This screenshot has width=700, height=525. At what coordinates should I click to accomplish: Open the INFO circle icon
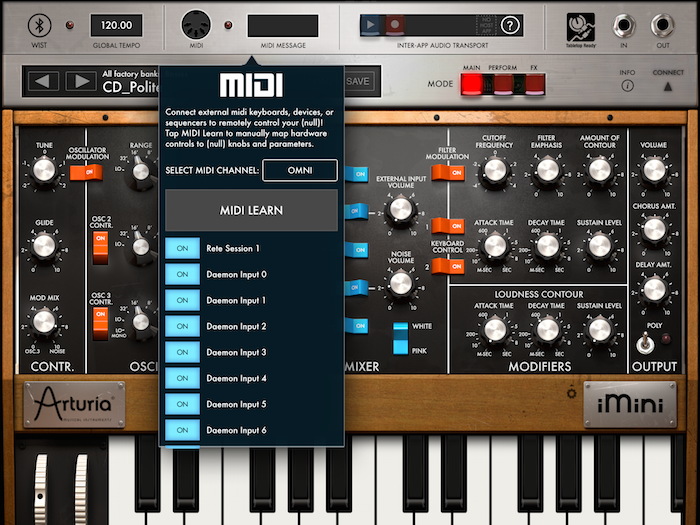[627, 86]
